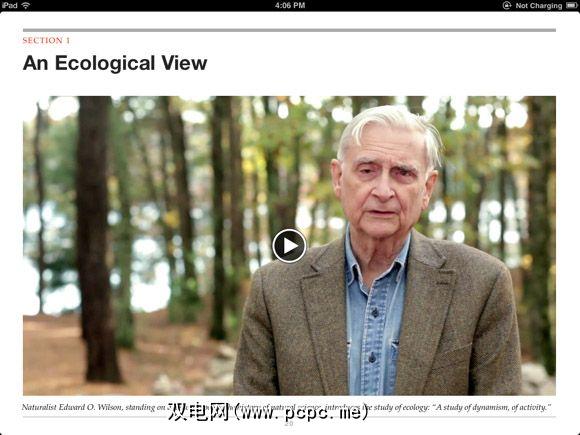Tap the large tree trunk at left of video
This screenshot has height=435, width=580.
click(x=97, y=239)
